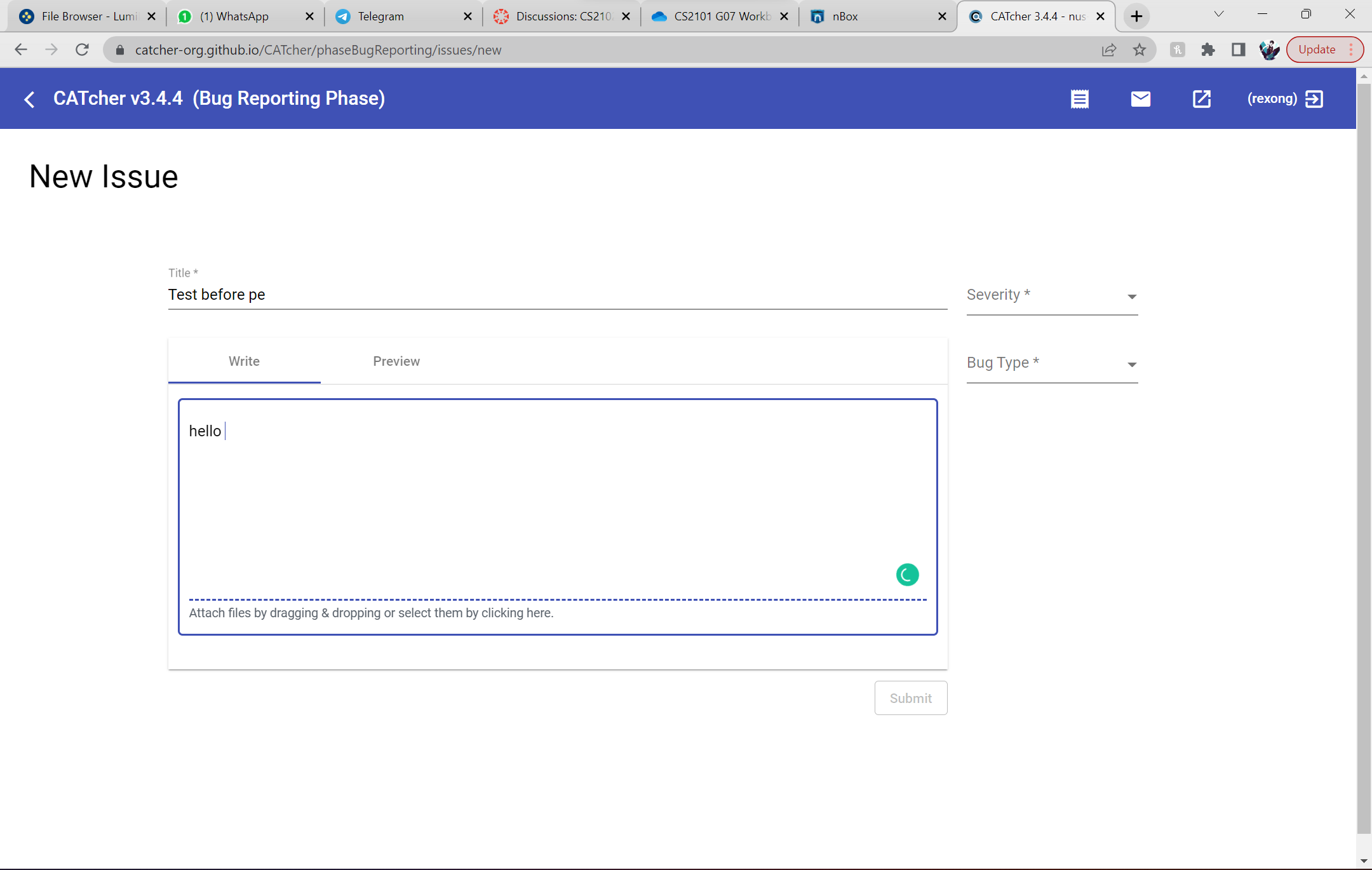Screen dimensions: 1372x870
Task: Switch to the Preview tab
Action: coord(396,361)
